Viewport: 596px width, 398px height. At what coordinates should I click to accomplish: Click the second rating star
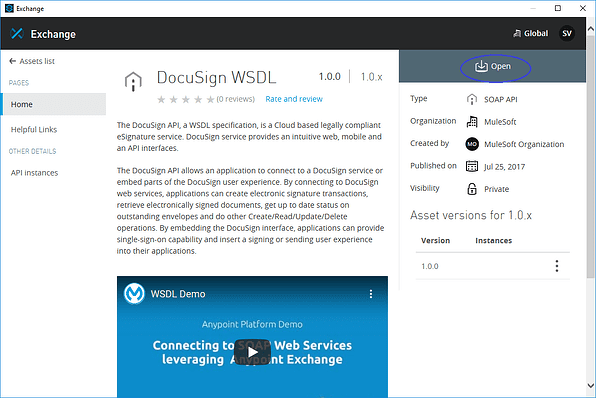[173, 100]
